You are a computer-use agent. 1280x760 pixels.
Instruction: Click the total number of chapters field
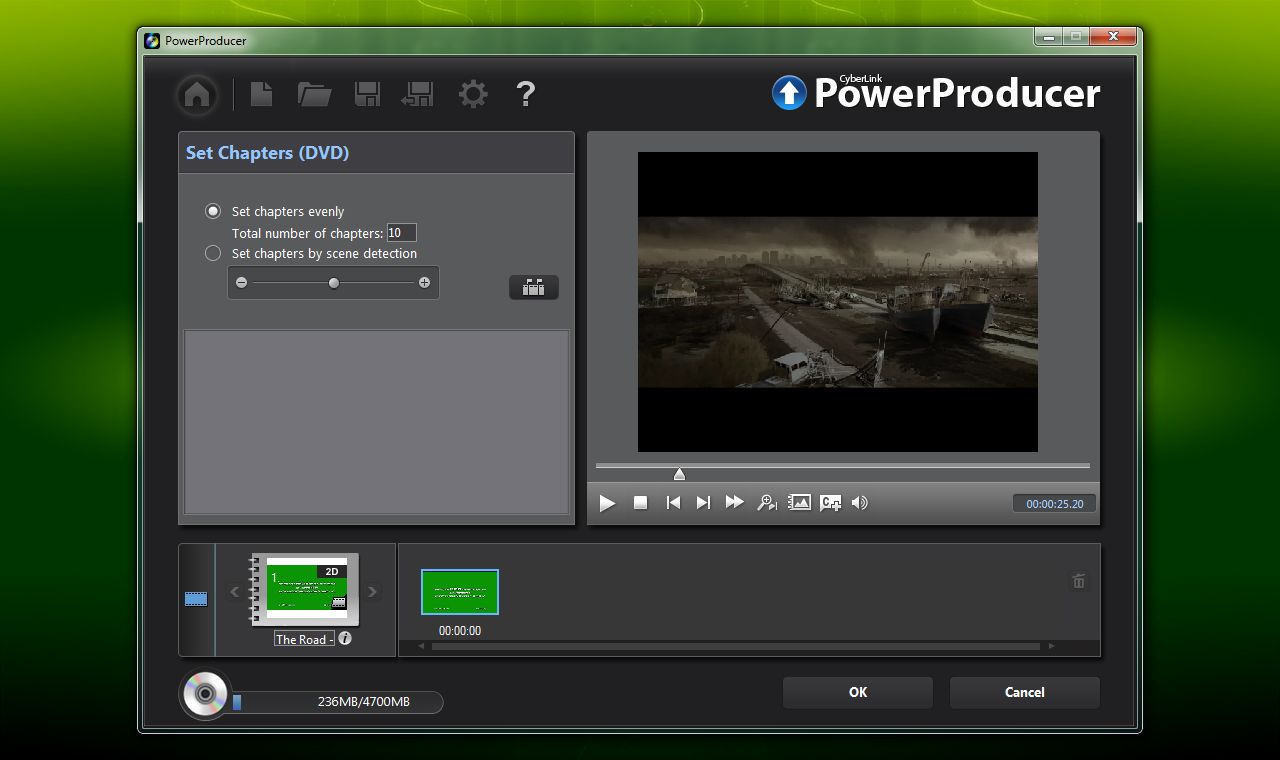[401, 233]
